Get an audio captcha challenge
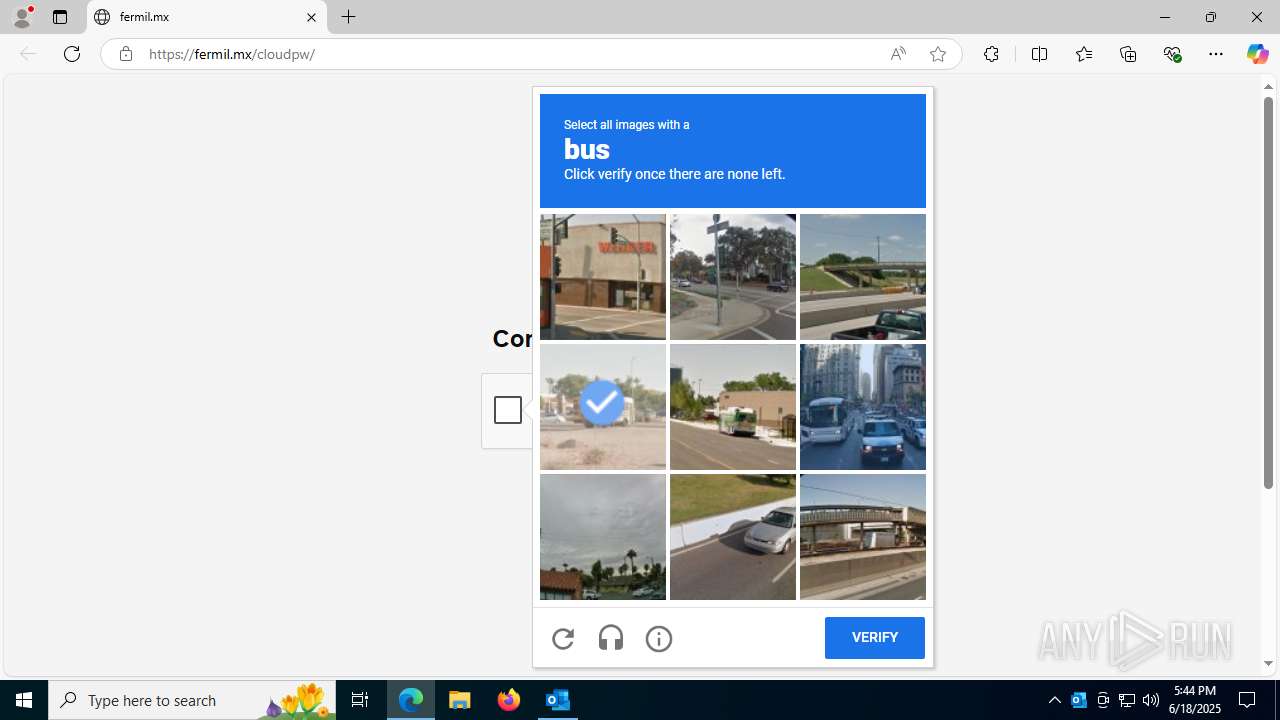Viewport: 1280px width, 720px height. (611, 638)
